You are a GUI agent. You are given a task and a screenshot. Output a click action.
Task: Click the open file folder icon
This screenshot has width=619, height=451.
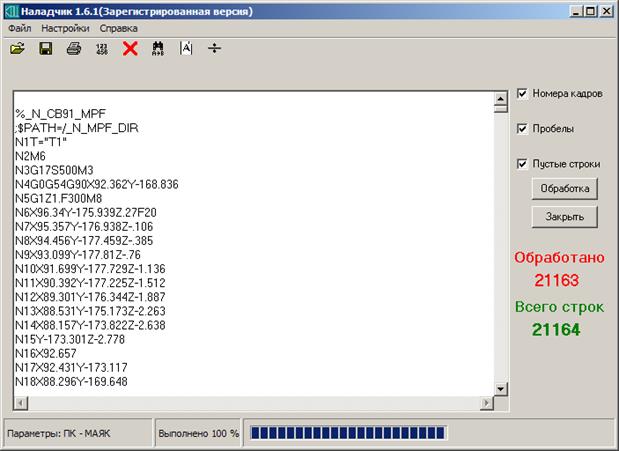pyautogui.click(x=17, y=49)
